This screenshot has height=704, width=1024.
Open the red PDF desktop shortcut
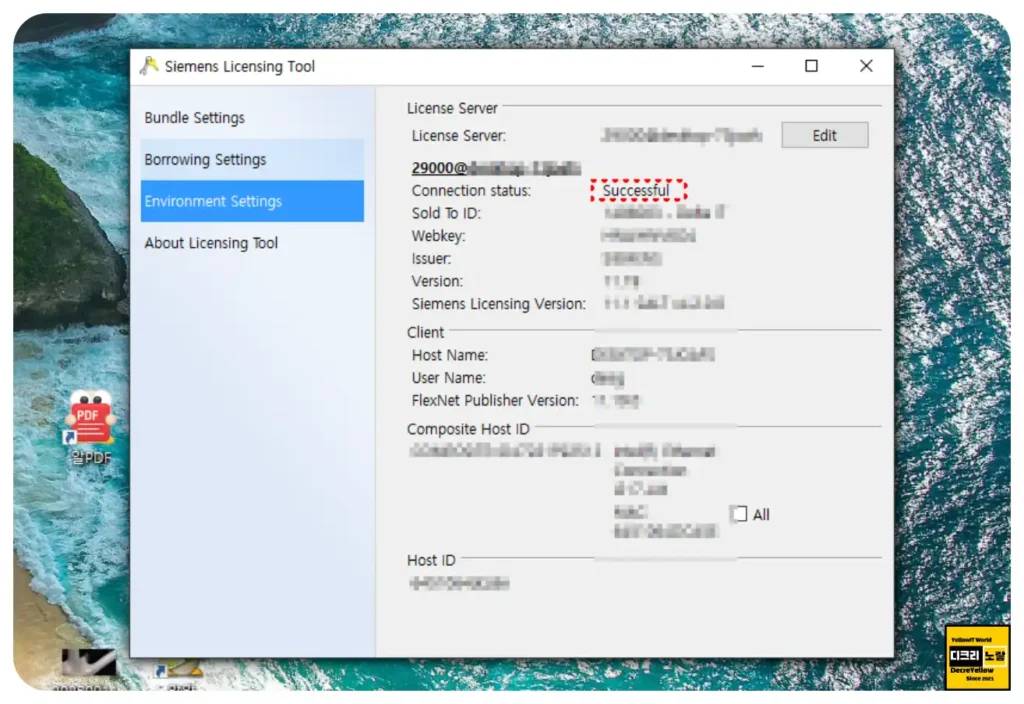pos(91,418)
